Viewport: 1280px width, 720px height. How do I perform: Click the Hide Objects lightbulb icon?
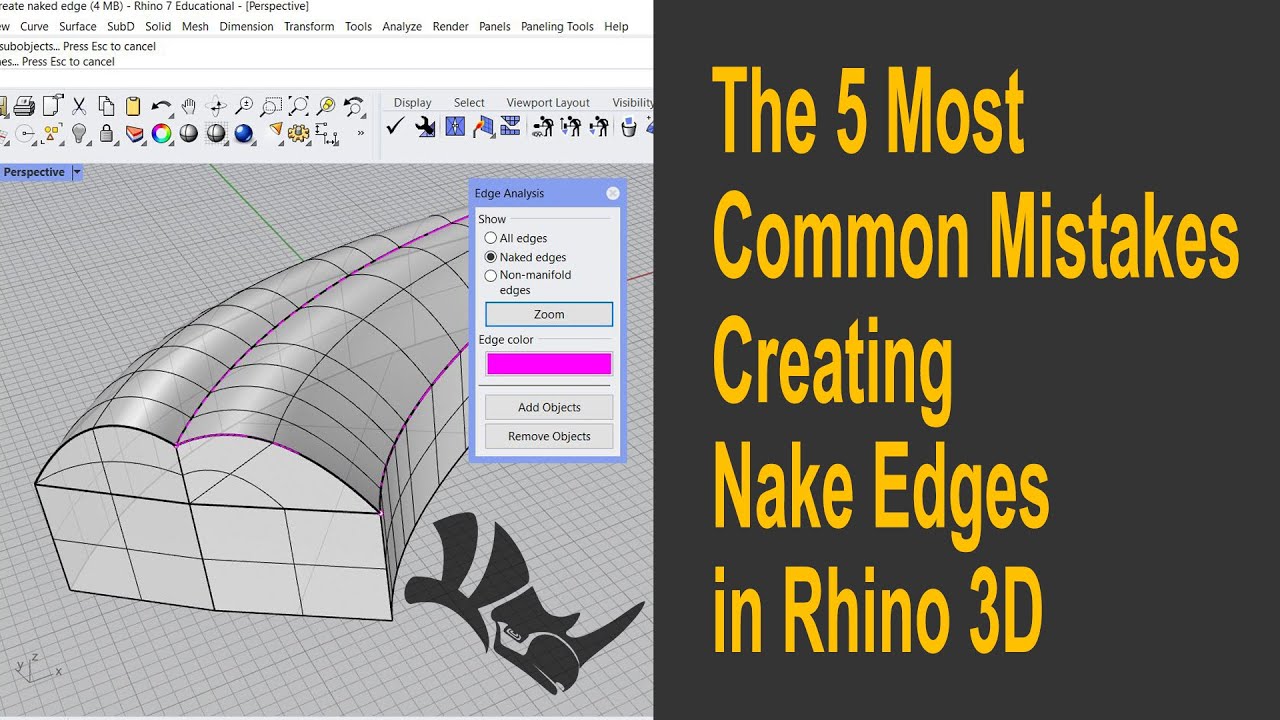click(79, 133)
